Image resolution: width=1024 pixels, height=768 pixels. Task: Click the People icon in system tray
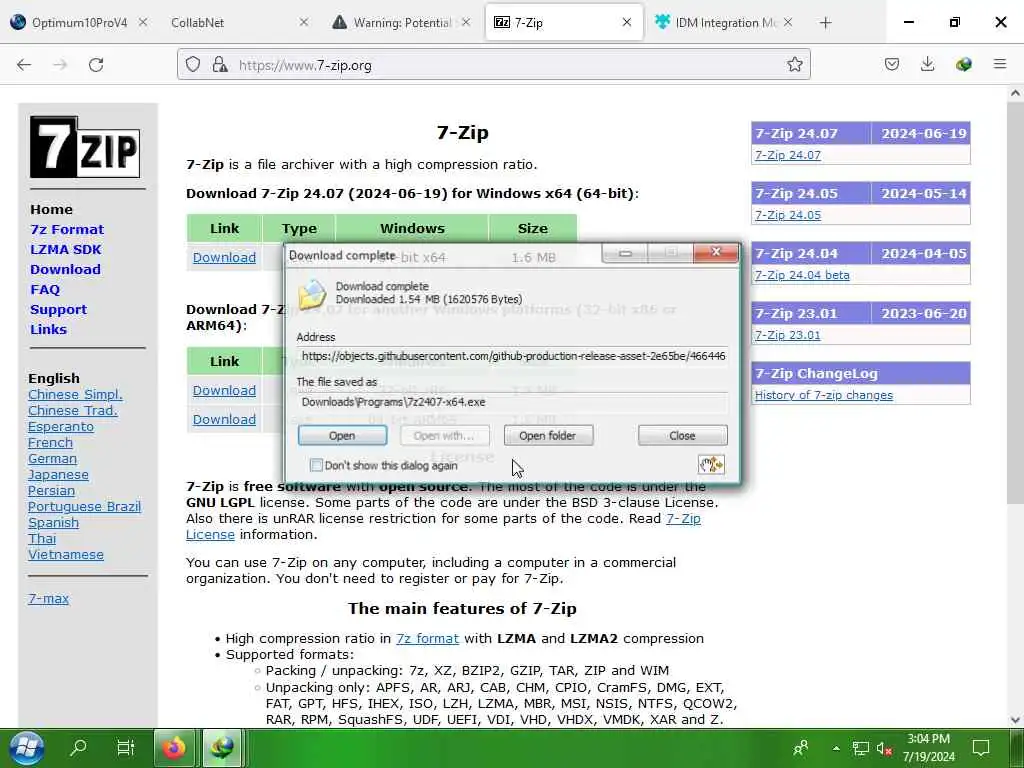point(801,748)
